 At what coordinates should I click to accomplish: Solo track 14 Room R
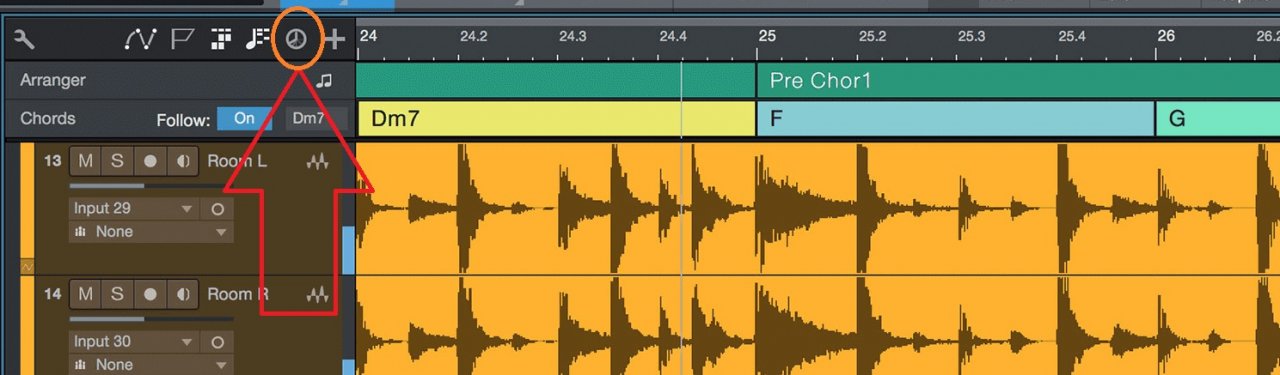(x=117, y=294)
